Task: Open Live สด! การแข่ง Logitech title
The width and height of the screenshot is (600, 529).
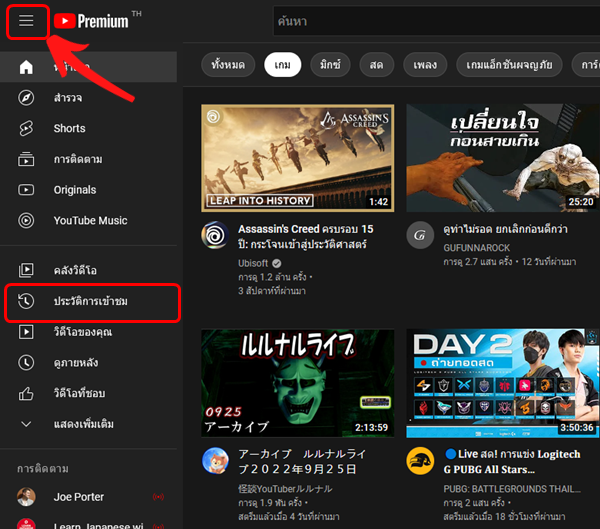Action: (x=512, y=462)
